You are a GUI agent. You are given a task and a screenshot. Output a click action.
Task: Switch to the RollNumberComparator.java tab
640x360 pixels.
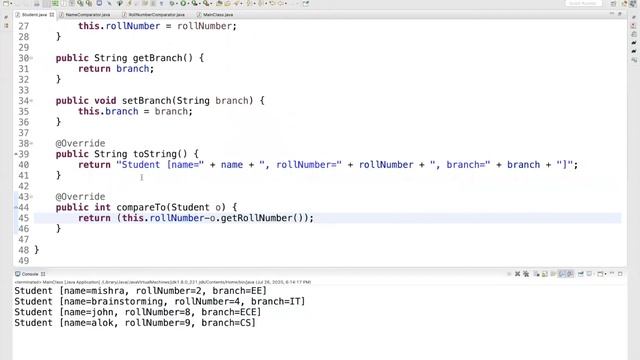click(x=156, y=14)
